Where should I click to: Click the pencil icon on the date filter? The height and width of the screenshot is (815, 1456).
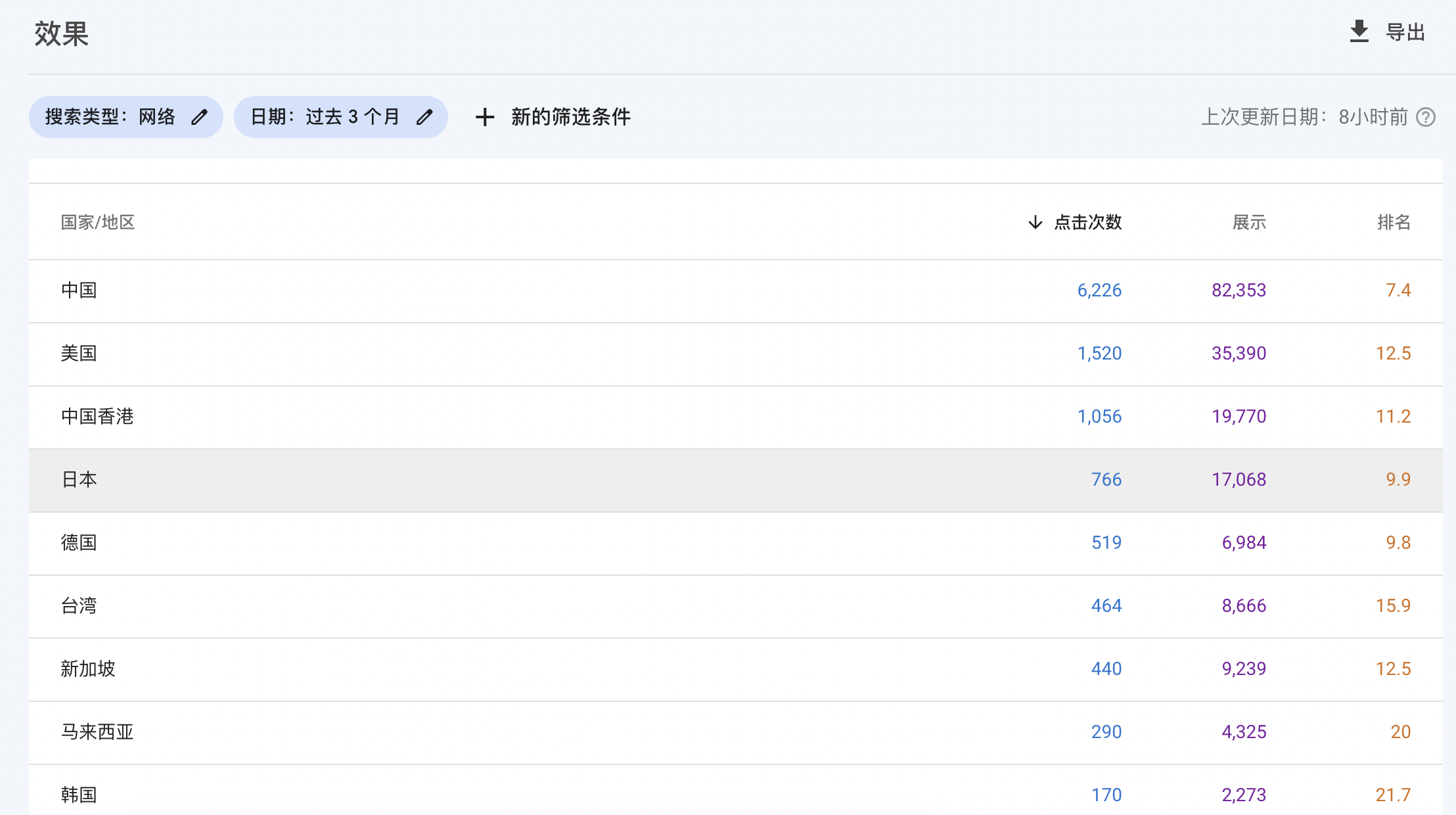424,116
